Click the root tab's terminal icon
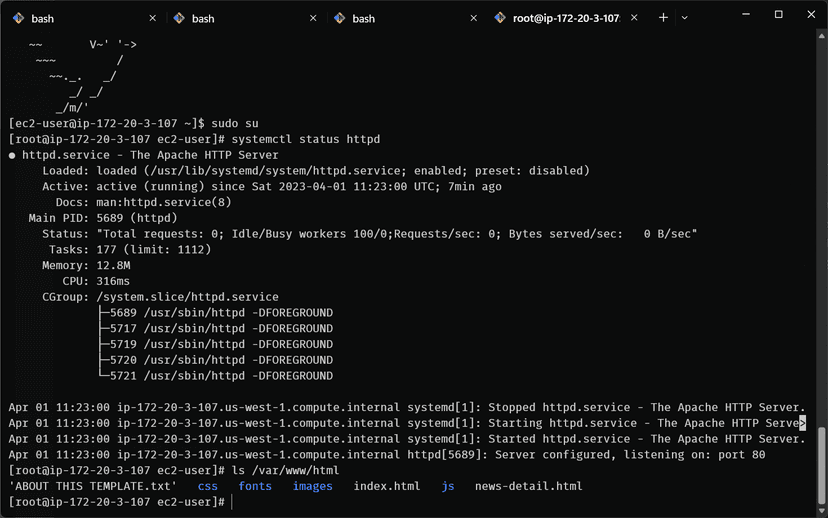The width and height of the screenshot is (828, 518). point(500,18)
